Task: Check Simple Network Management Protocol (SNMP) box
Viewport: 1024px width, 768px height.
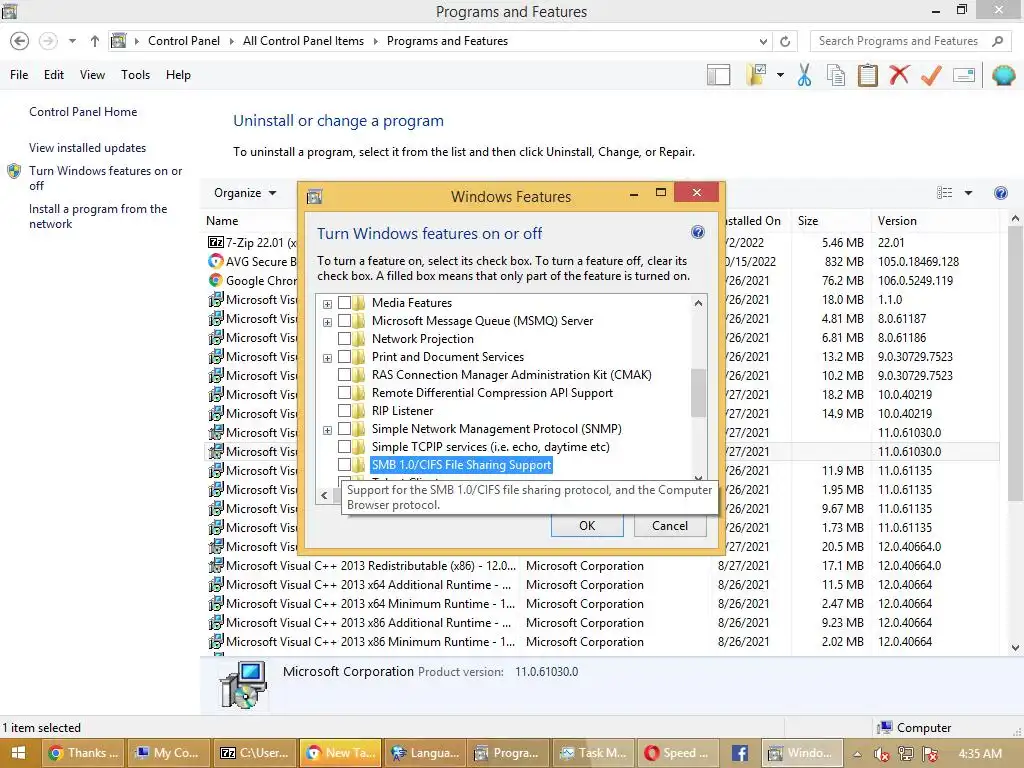Action: (344, 429)
